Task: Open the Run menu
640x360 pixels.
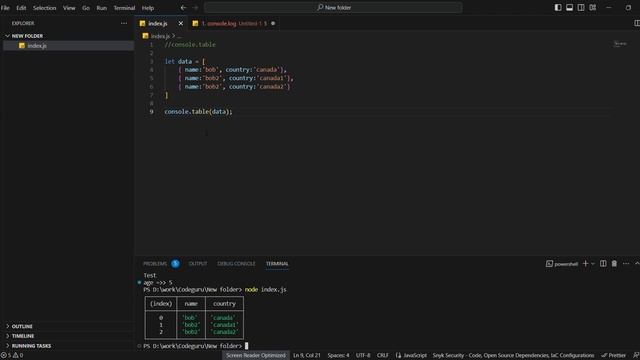Action: click(x=102, y=8)
